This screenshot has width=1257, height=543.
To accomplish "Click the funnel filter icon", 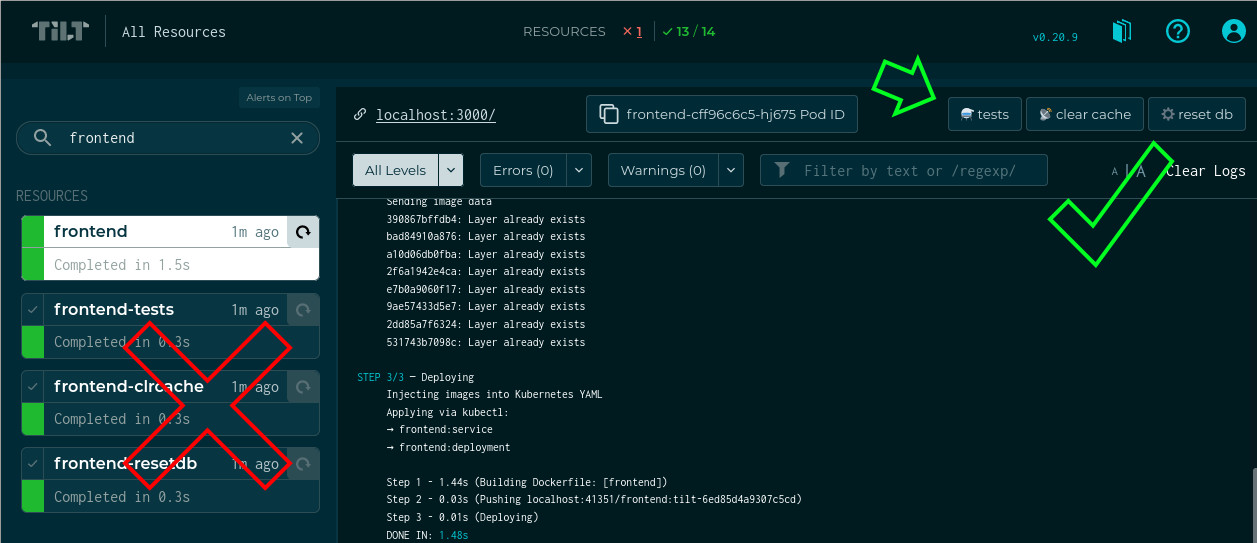I will tap(782, 170).
